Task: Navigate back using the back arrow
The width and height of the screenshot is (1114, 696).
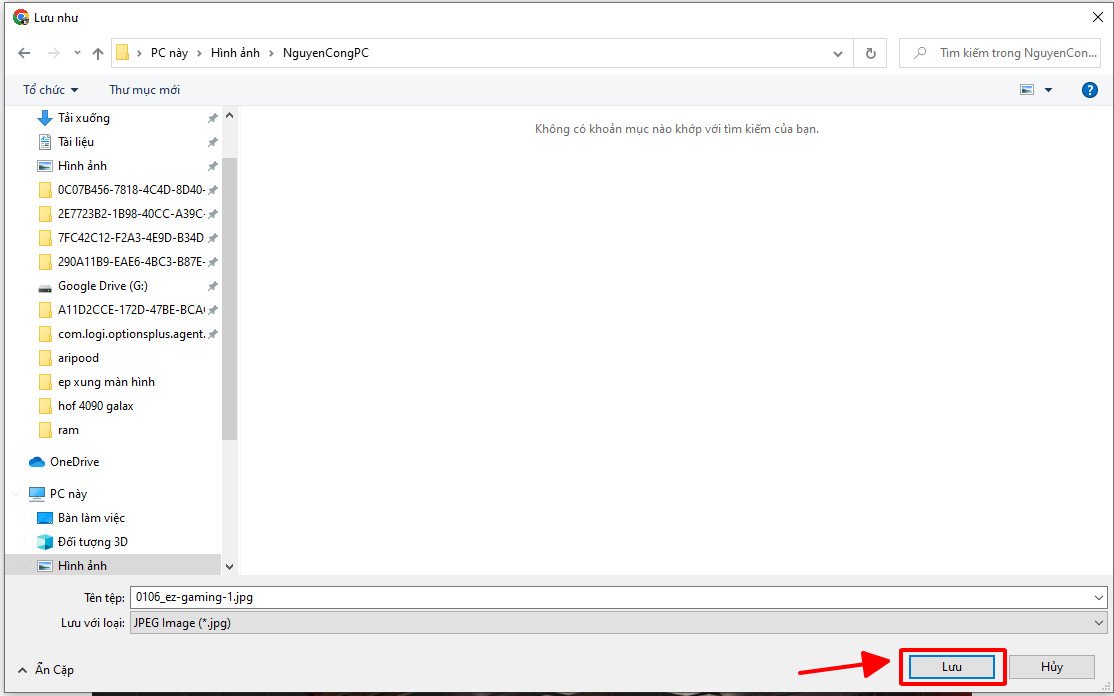Action: 25,53
